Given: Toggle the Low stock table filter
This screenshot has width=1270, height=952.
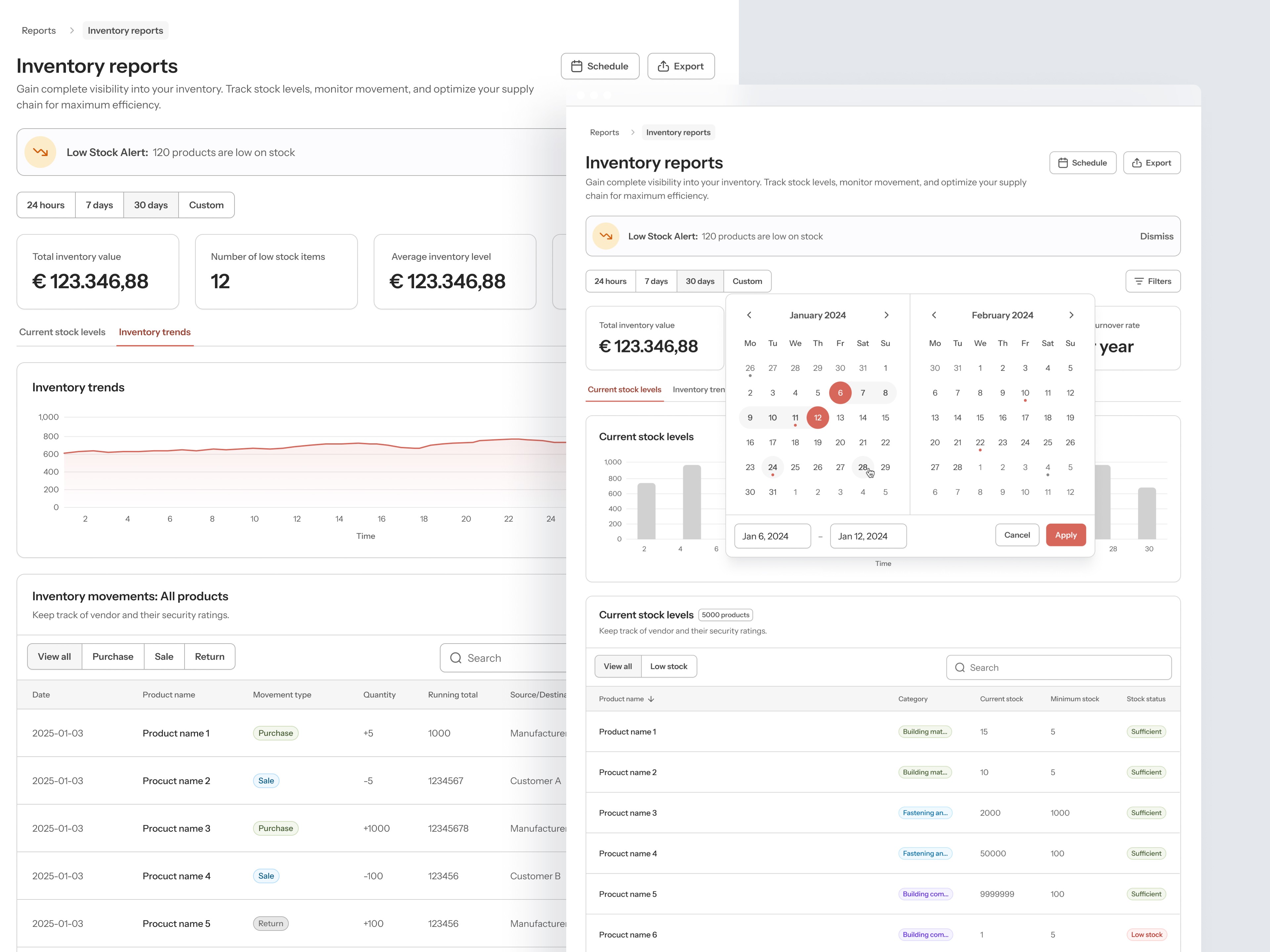Looking at the screenshot, I should (x=668, y=666).
